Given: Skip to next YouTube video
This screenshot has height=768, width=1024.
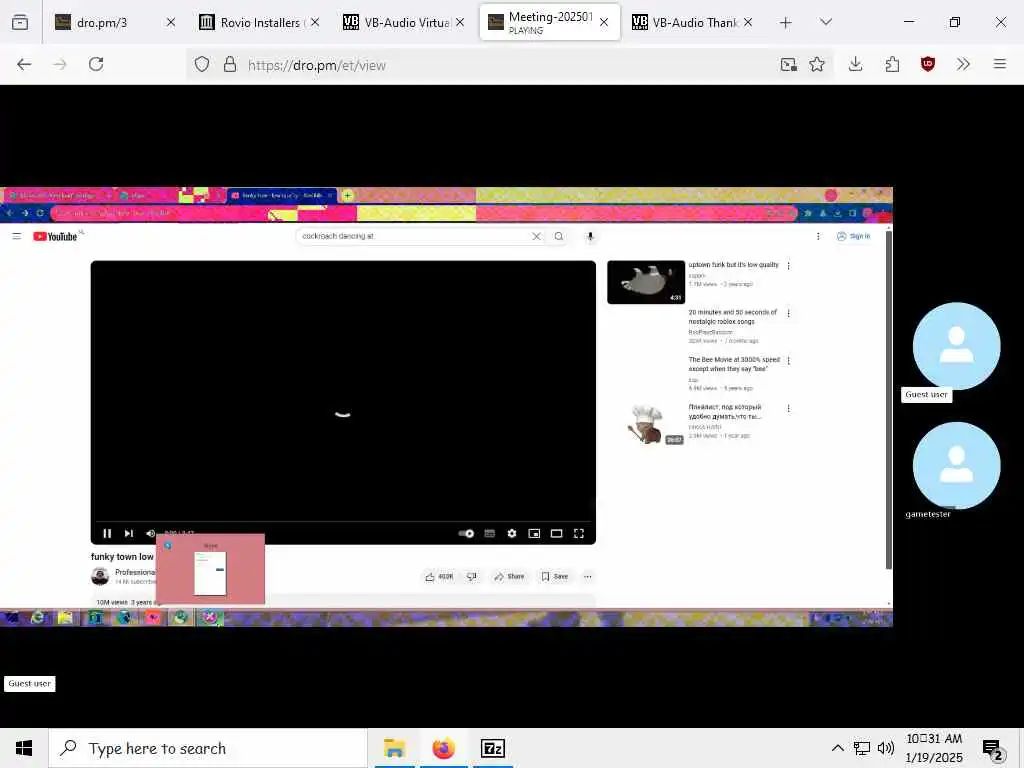Looking at the screenshot, I should 129,534.
